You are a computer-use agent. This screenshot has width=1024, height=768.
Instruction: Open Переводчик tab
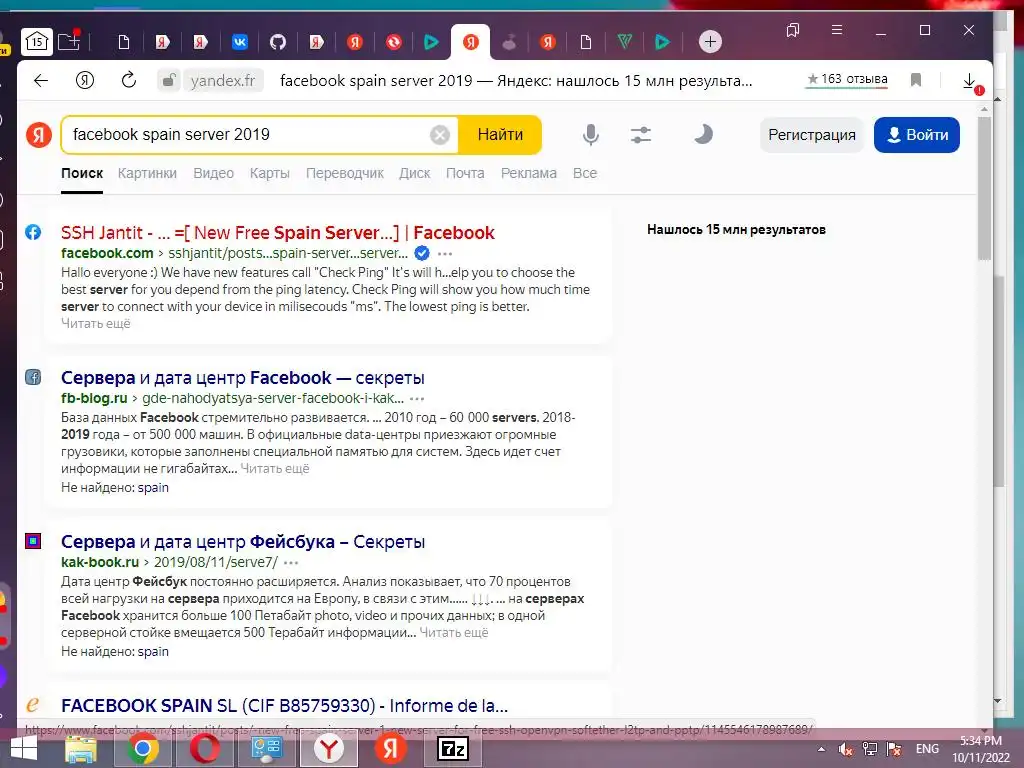(x=345, y=173)
